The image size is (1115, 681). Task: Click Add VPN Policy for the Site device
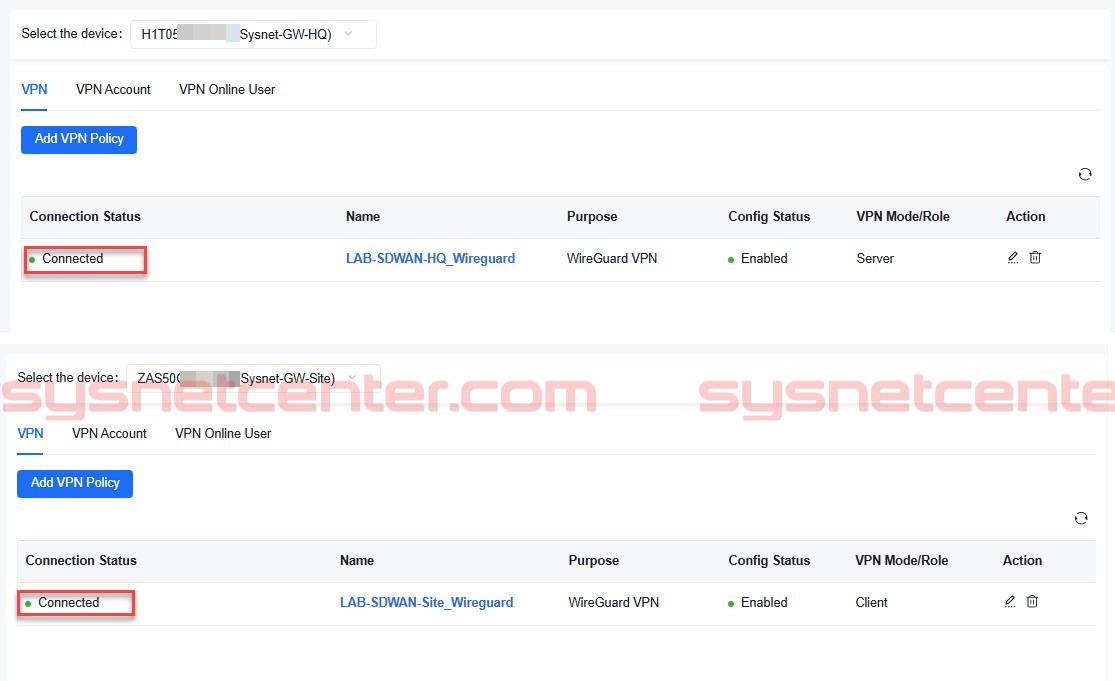(x=74, y=483)
